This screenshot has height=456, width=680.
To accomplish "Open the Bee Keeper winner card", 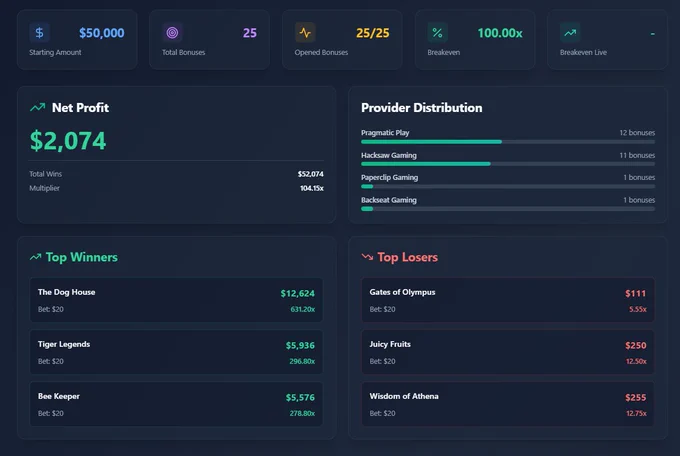I will click(176, 404).
